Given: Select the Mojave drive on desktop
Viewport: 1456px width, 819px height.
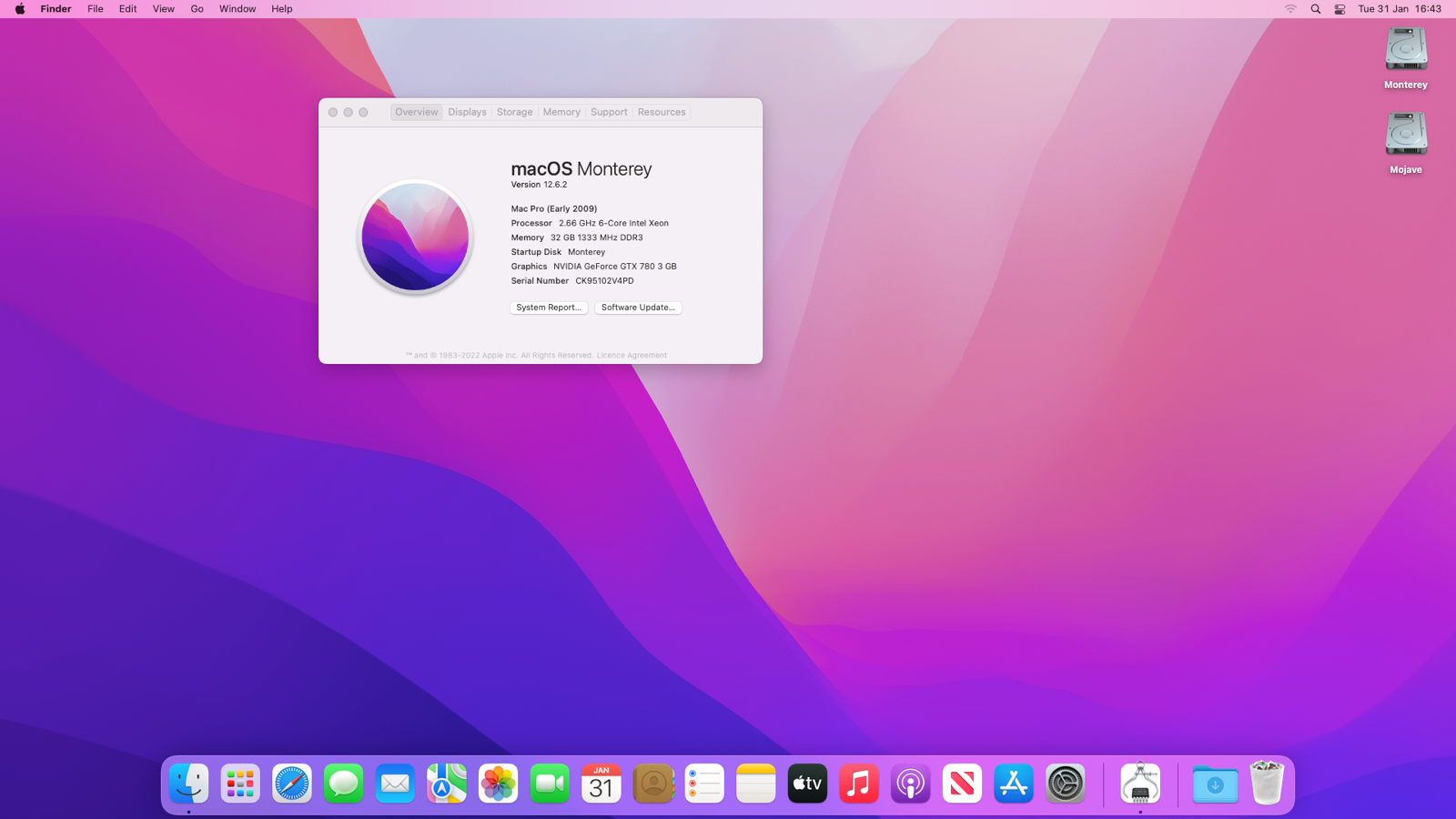Looking at the screenshot, I should pos(1406,144).
